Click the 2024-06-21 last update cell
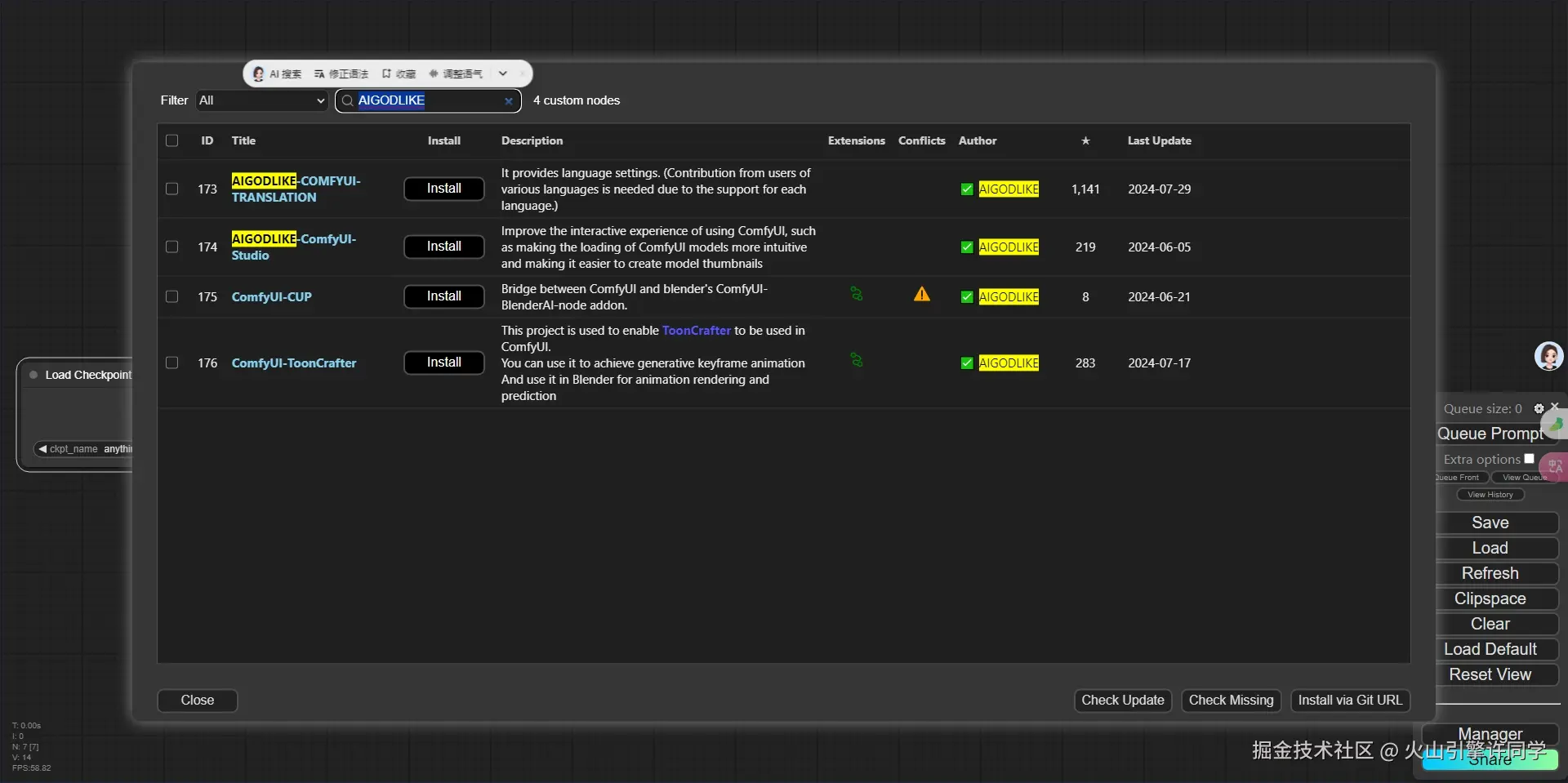 [x=1160, y=297]
